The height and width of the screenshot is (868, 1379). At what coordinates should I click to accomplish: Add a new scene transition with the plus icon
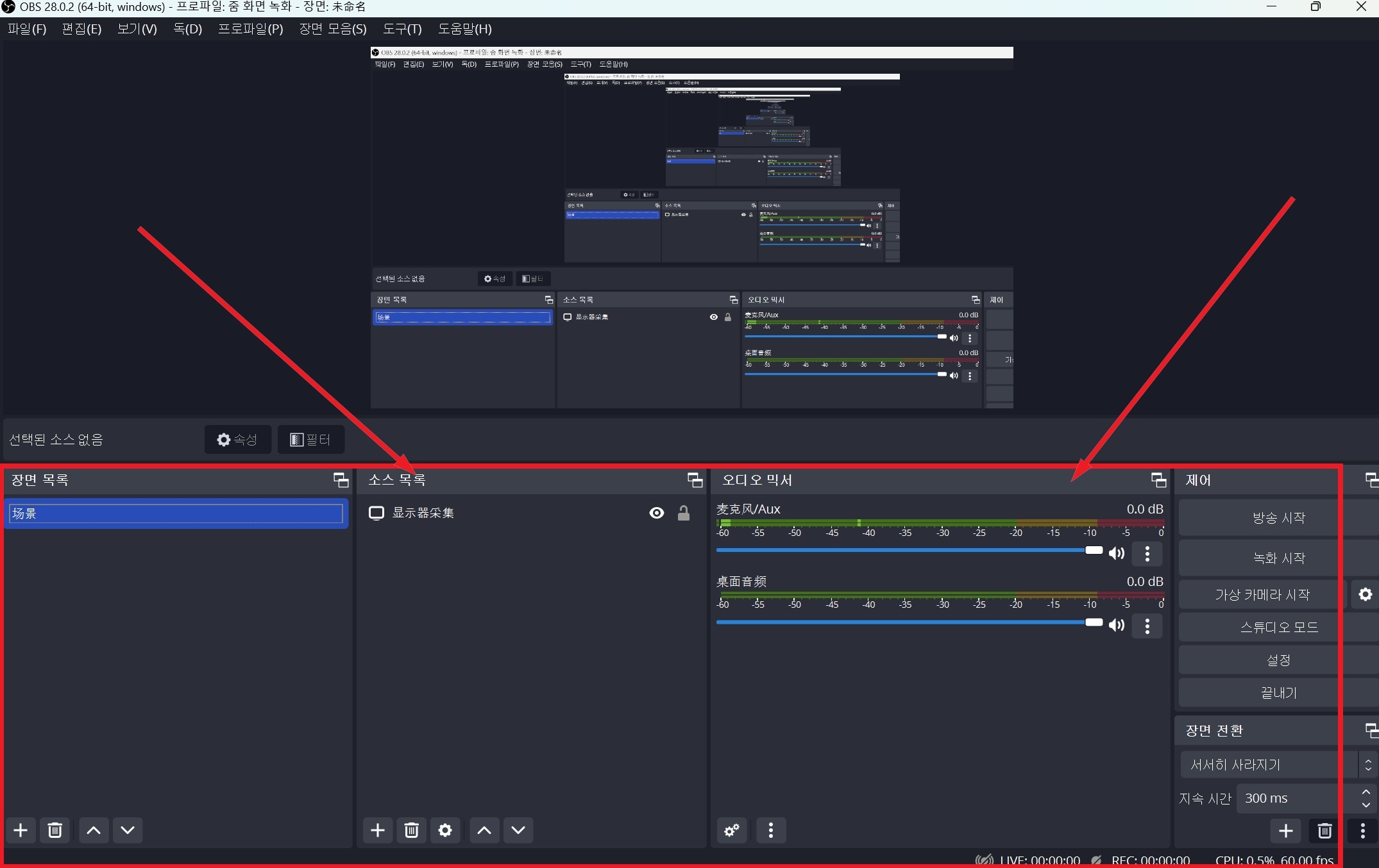(1285, 831)
